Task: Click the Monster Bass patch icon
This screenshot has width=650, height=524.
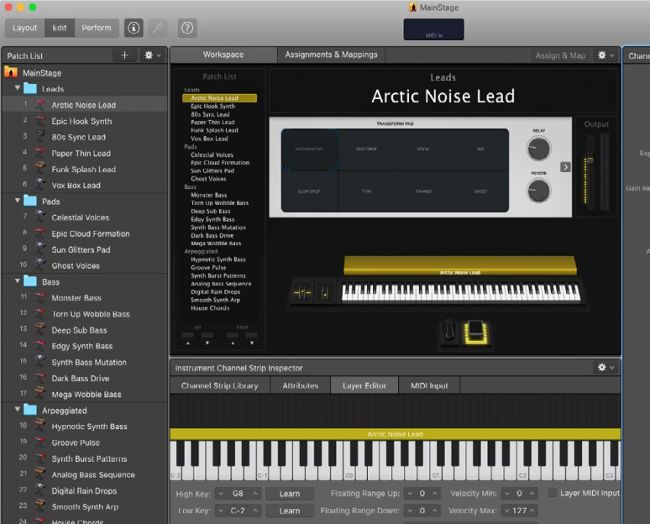Action: tap(40, 298)
